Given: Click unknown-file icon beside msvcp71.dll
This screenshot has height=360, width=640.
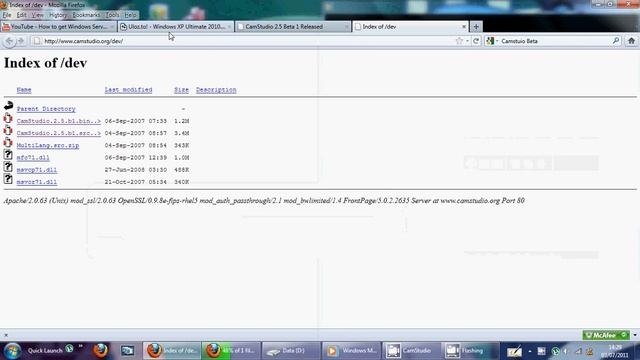Looking at the screenshot, I should [8, 167].
